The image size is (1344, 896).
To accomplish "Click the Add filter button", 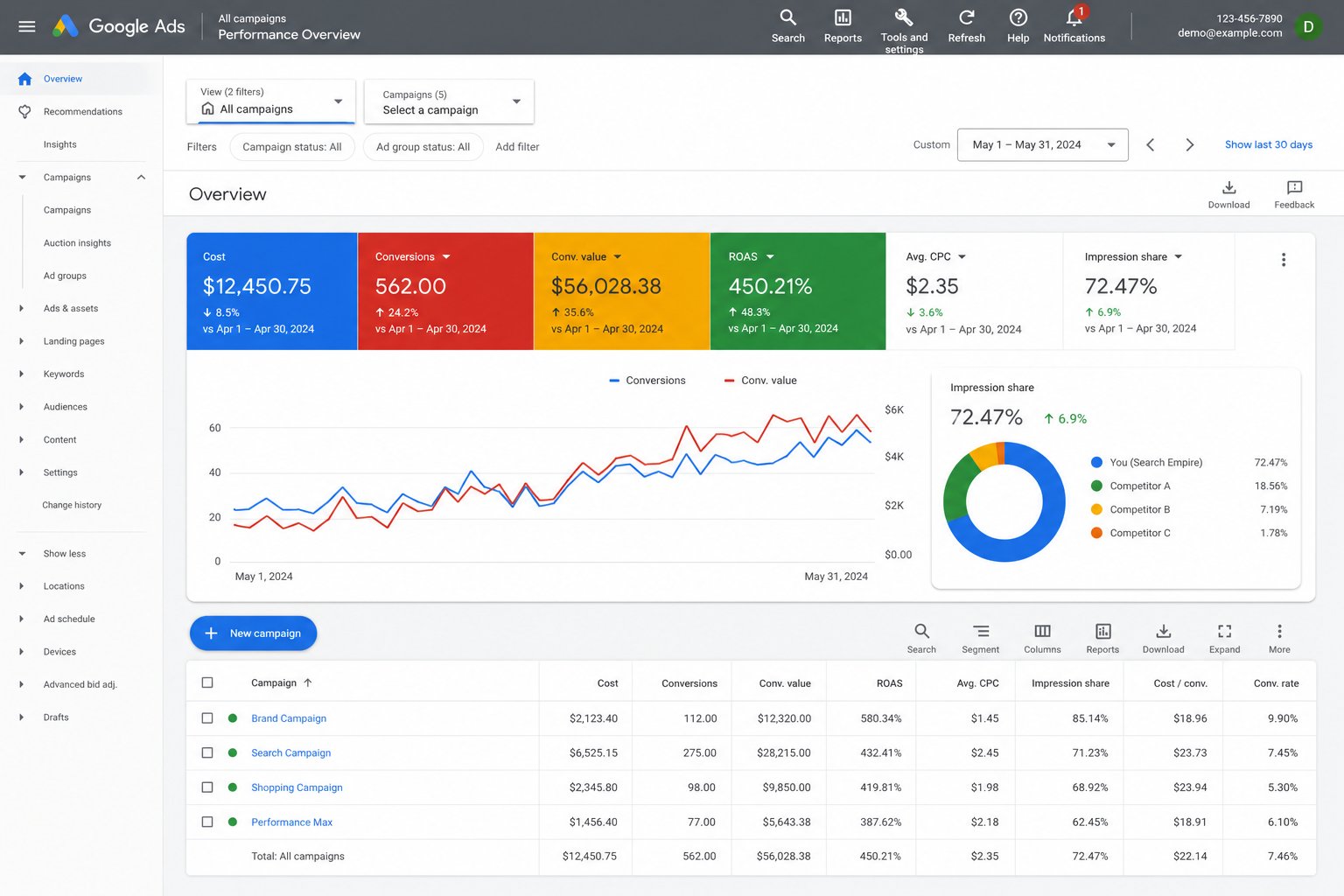I will [x=517, y=147].
